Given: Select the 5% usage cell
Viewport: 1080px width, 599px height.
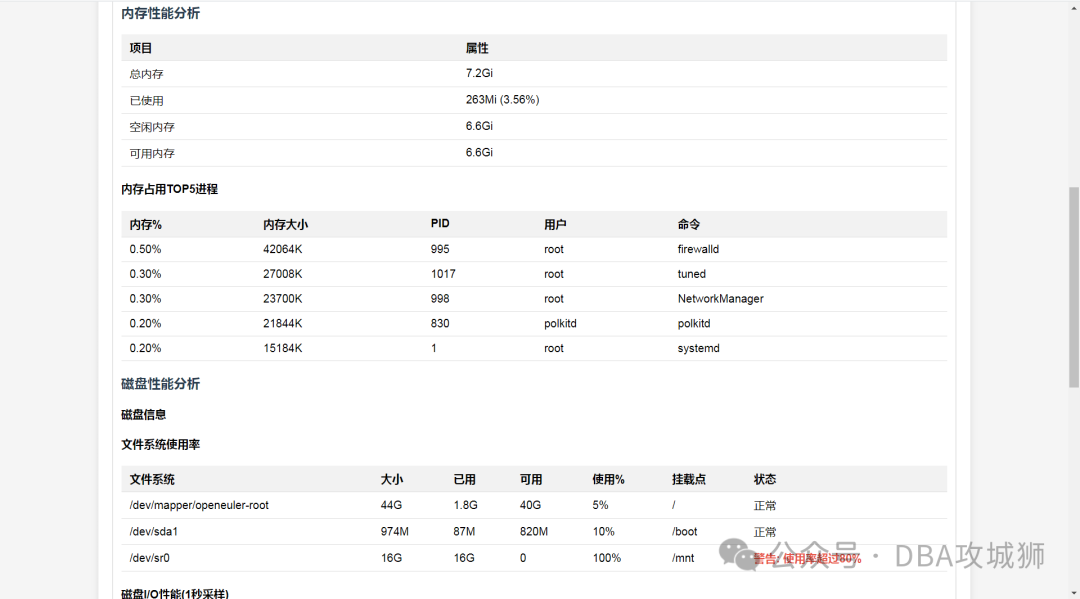Looking at the screenshot, I should 600,505.
